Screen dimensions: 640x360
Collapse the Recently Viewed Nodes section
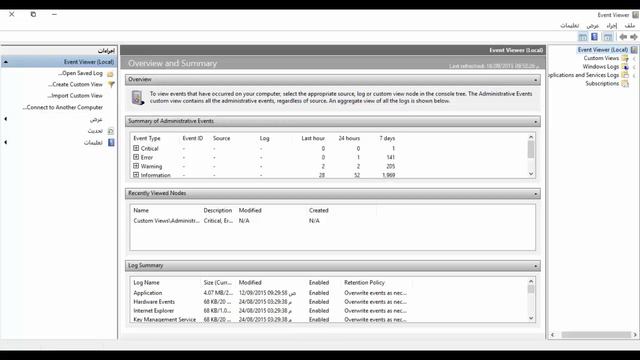pyautogui.click(x=536, y=194)
